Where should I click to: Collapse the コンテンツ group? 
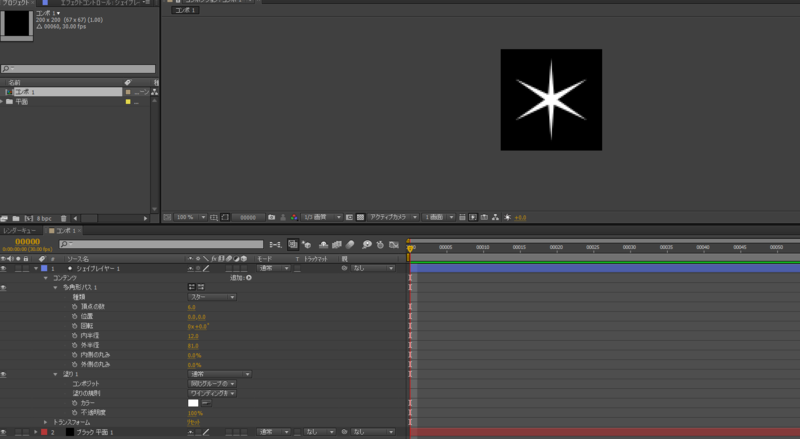[x=45, y=278]
